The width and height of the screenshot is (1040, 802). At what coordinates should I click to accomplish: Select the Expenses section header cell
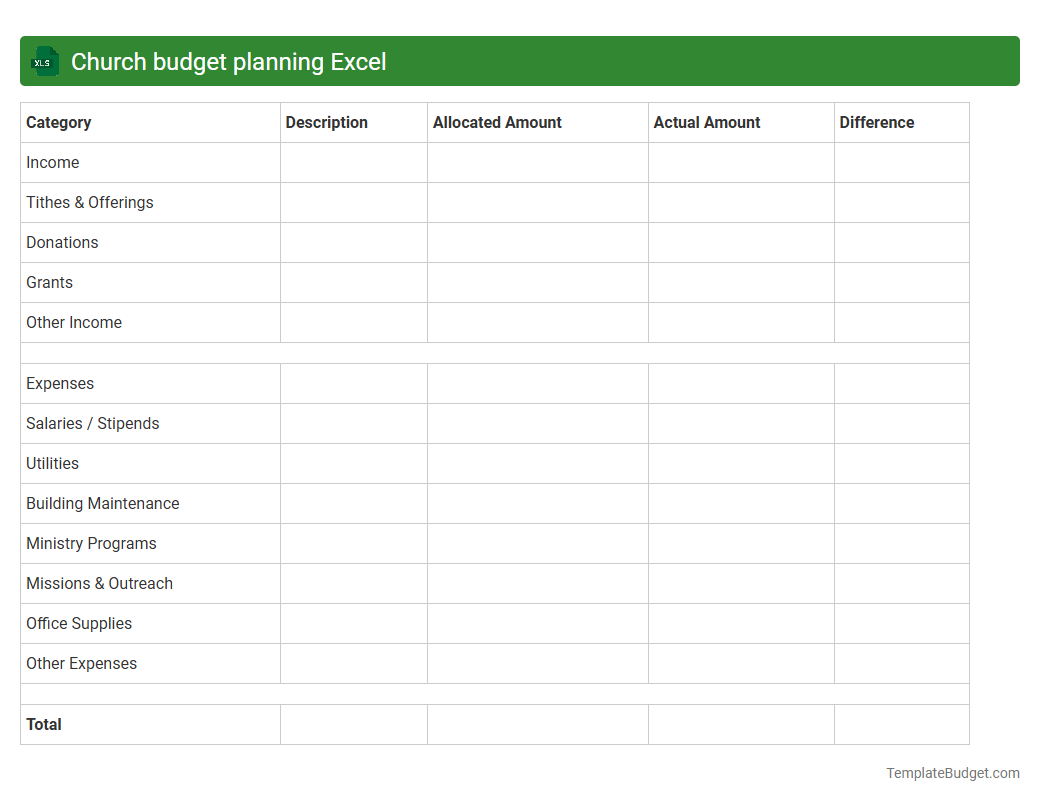[x=60, y=383]
